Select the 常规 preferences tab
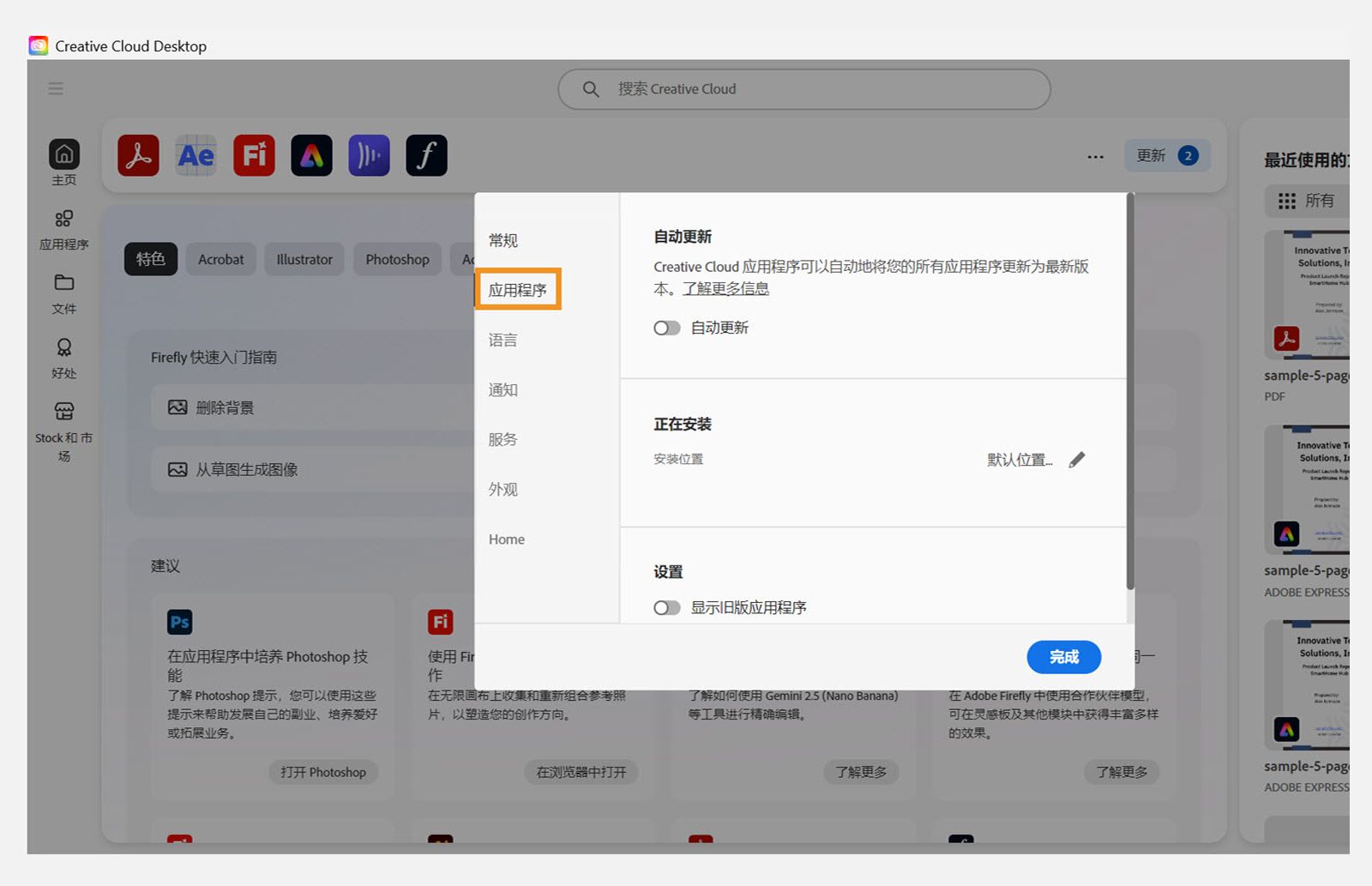This screenshot has height=886, width=1372. coord(503,240)
